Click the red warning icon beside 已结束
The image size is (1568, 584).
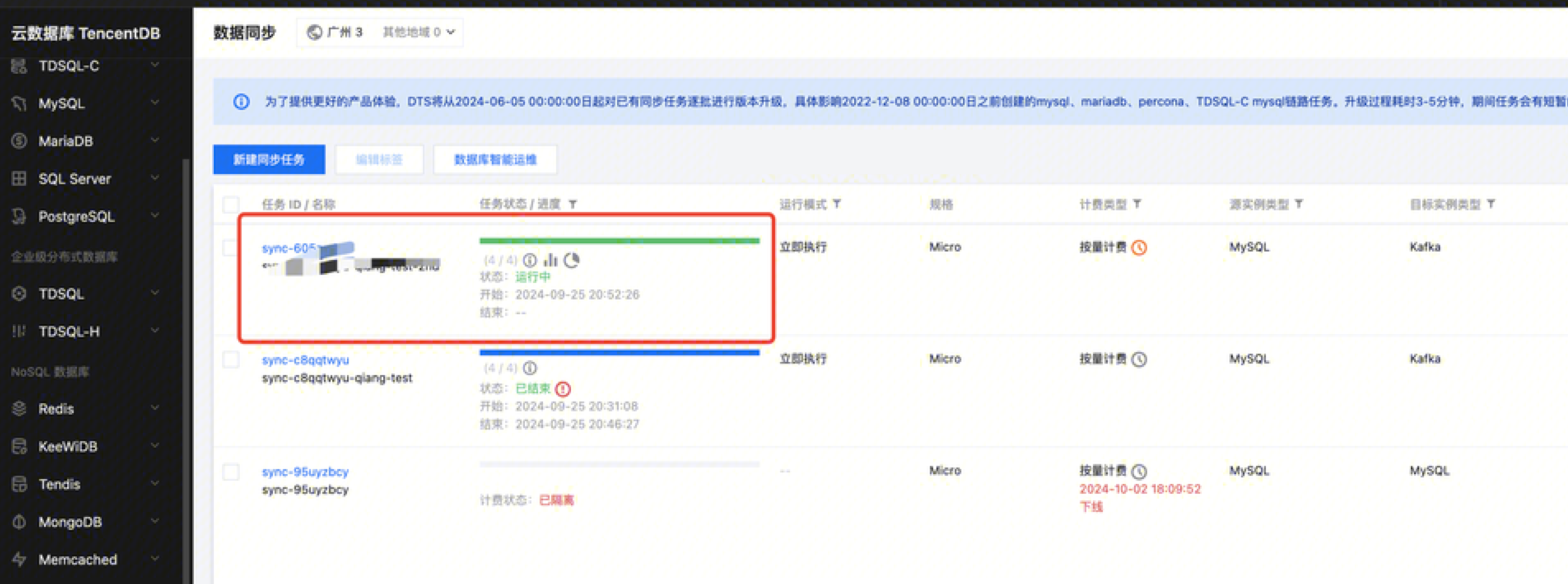[563, 389]
